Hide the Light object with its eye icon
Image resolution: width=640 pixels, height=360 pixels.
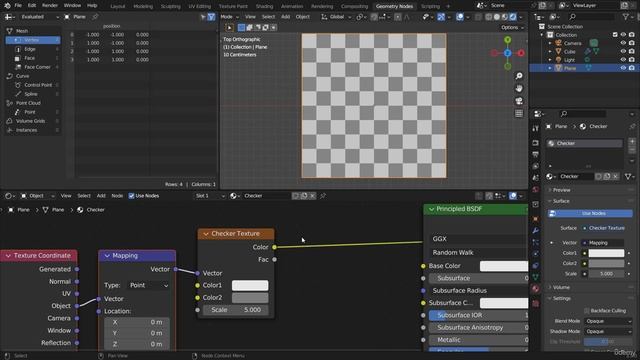tap(623, 60)
